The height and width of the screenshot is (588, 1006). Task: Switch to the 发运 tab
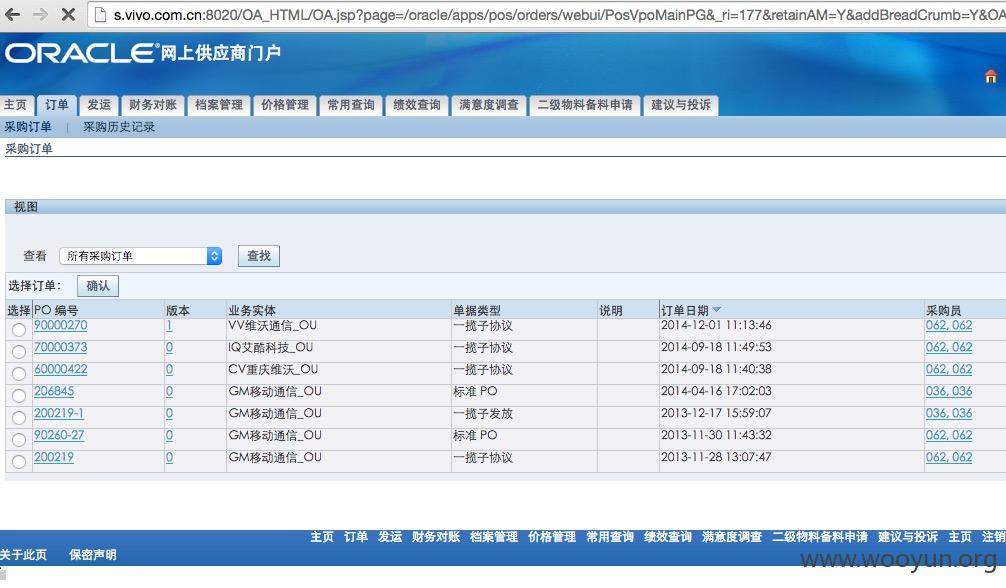[x=99, y=105]
